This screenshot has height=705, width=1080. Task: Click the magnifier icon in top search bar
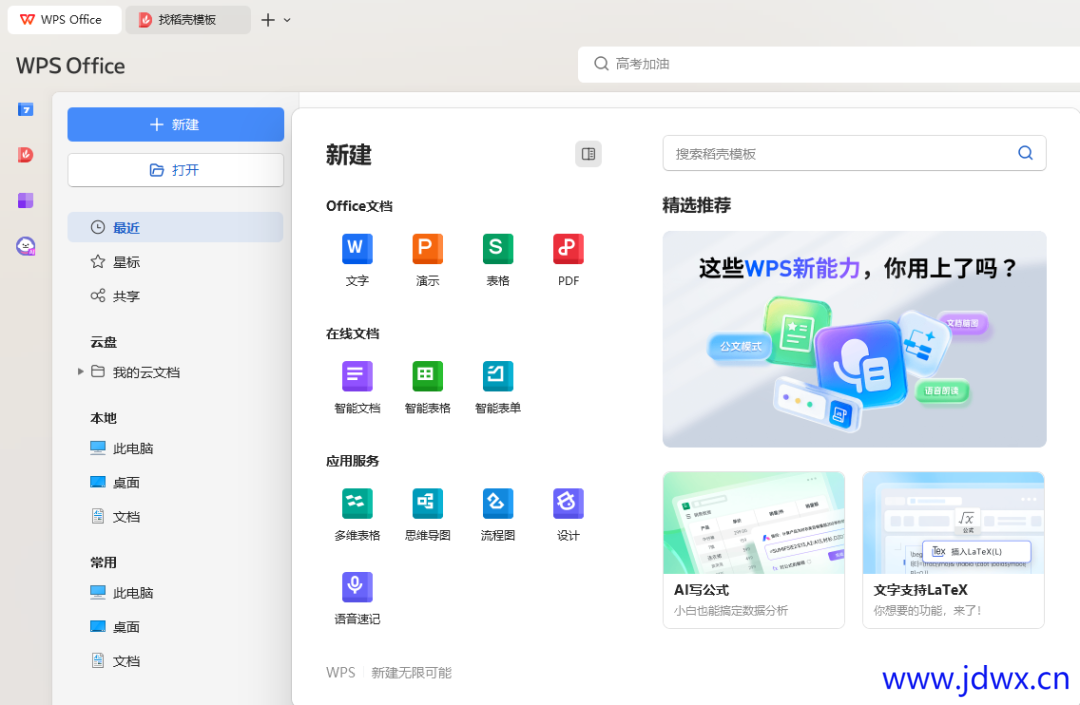click(x=601, y=63)
